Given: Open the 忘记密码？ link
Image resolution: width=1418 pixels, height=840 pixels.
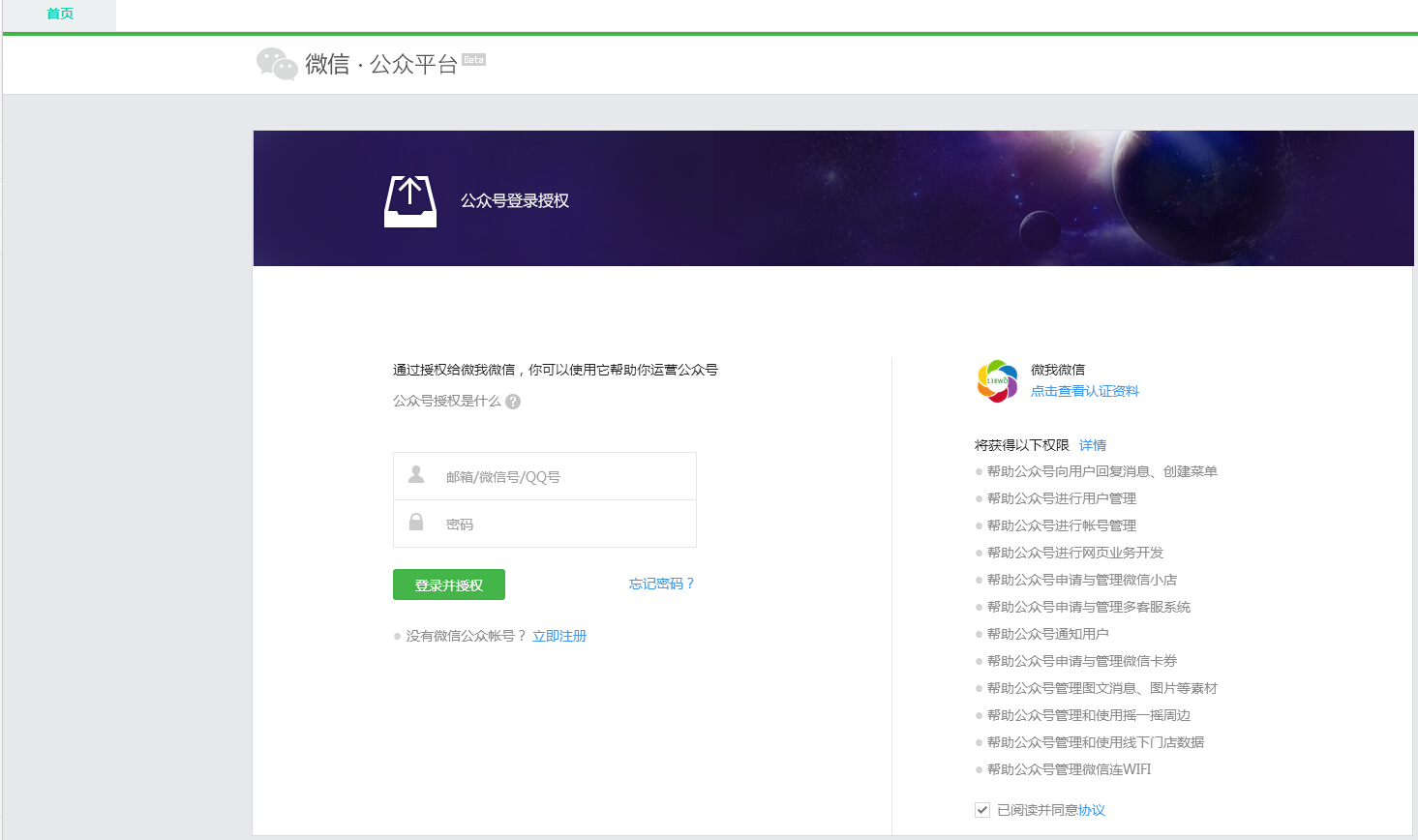Looking at the screenshot, I should click(x=661, y=584).
